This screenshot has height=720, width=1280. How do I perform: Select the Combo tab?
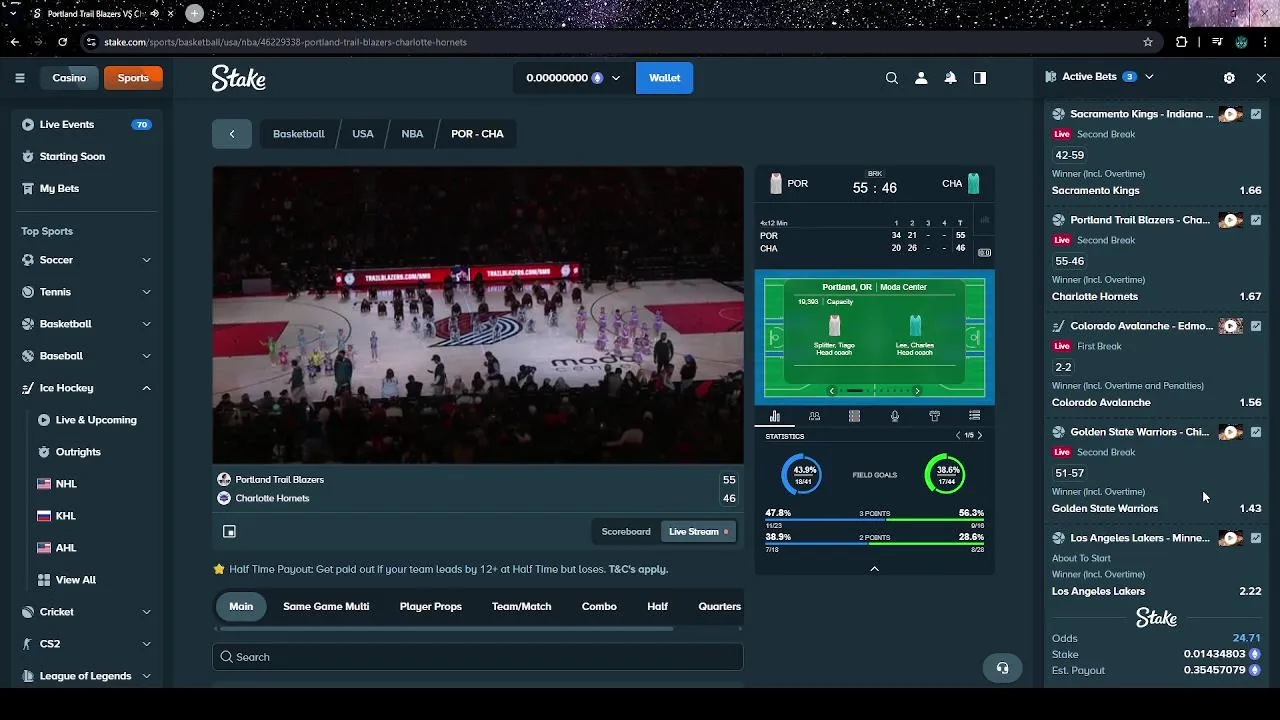tap(599, 606)
